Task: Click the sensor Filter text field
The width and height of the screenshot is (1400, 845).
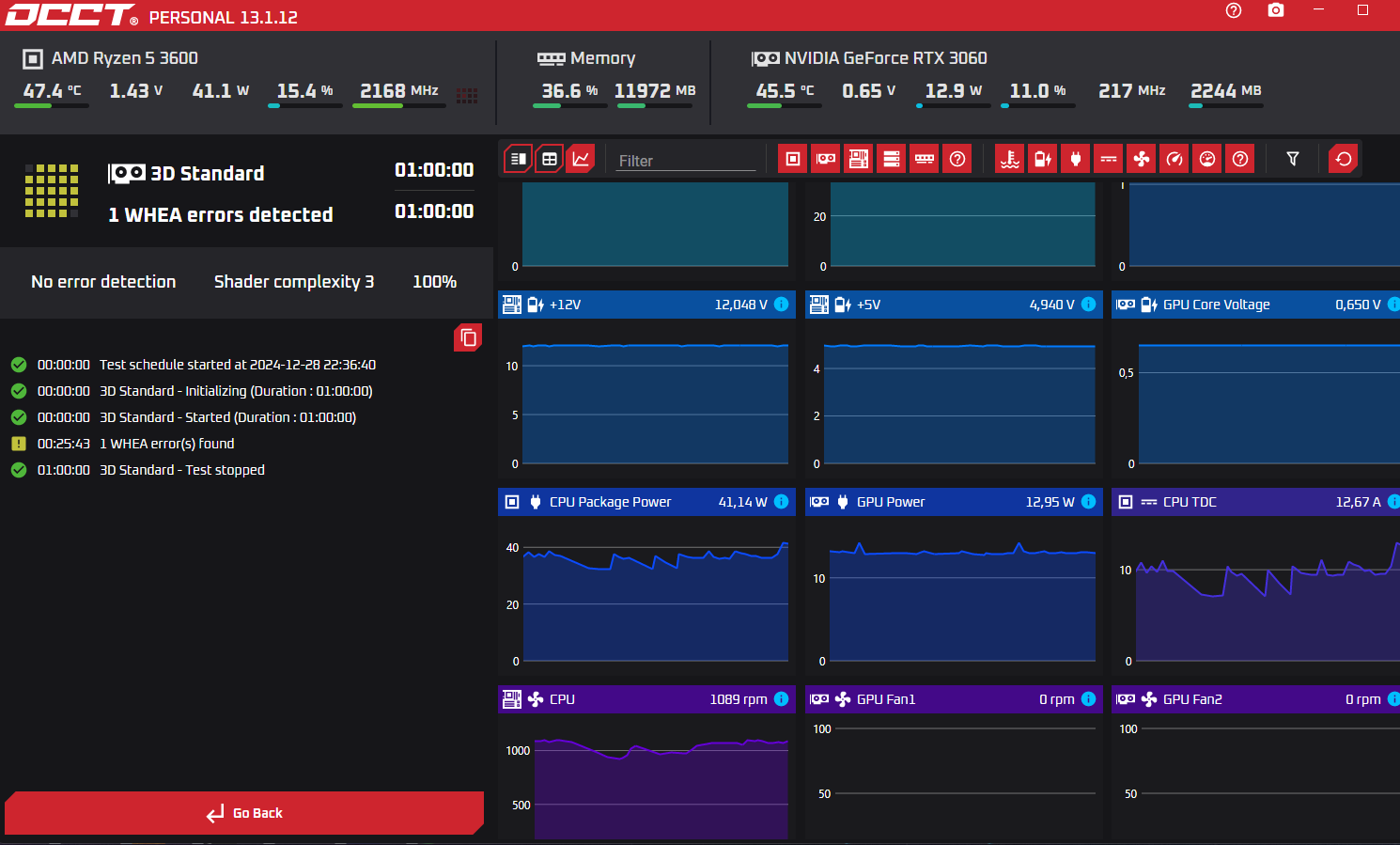Action: (686, 161)
